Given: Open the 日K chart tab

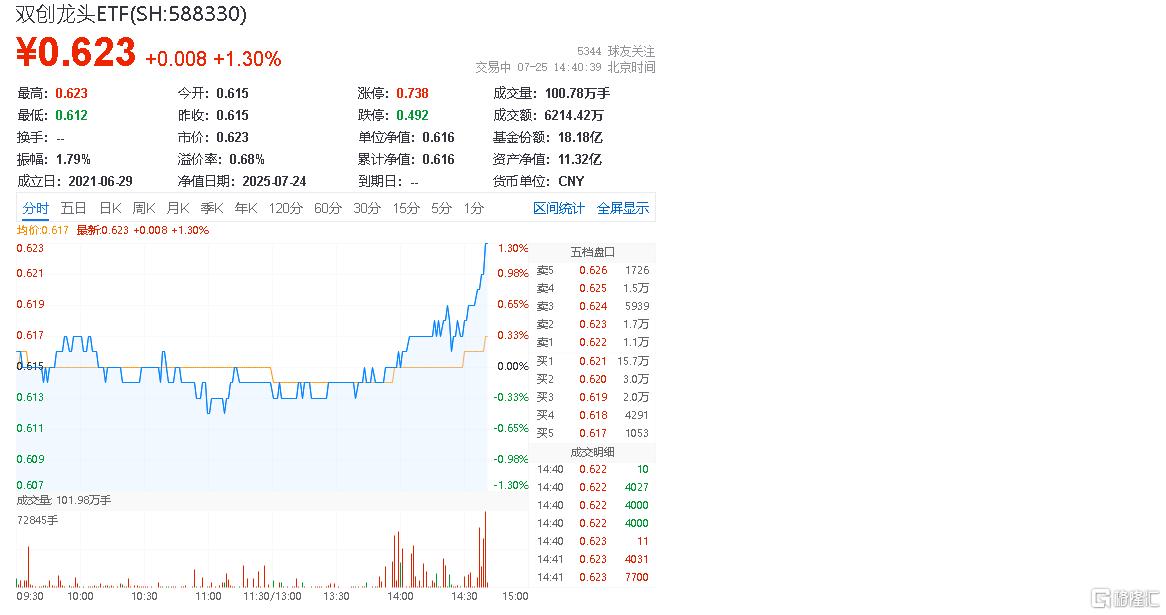Looking at the screenshot, I should (x=110, y=208).
